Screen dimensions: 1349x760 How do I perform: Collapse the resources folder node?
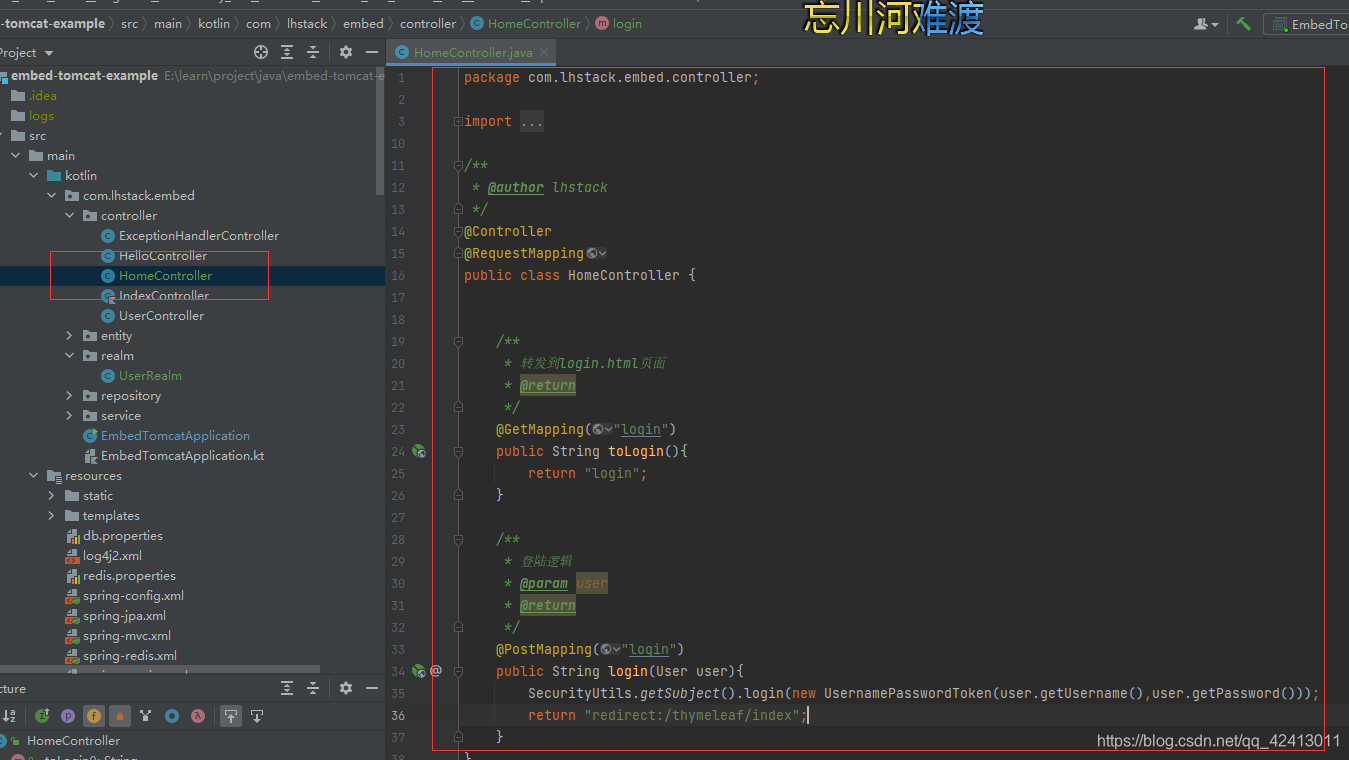click(x=33, y=476)
